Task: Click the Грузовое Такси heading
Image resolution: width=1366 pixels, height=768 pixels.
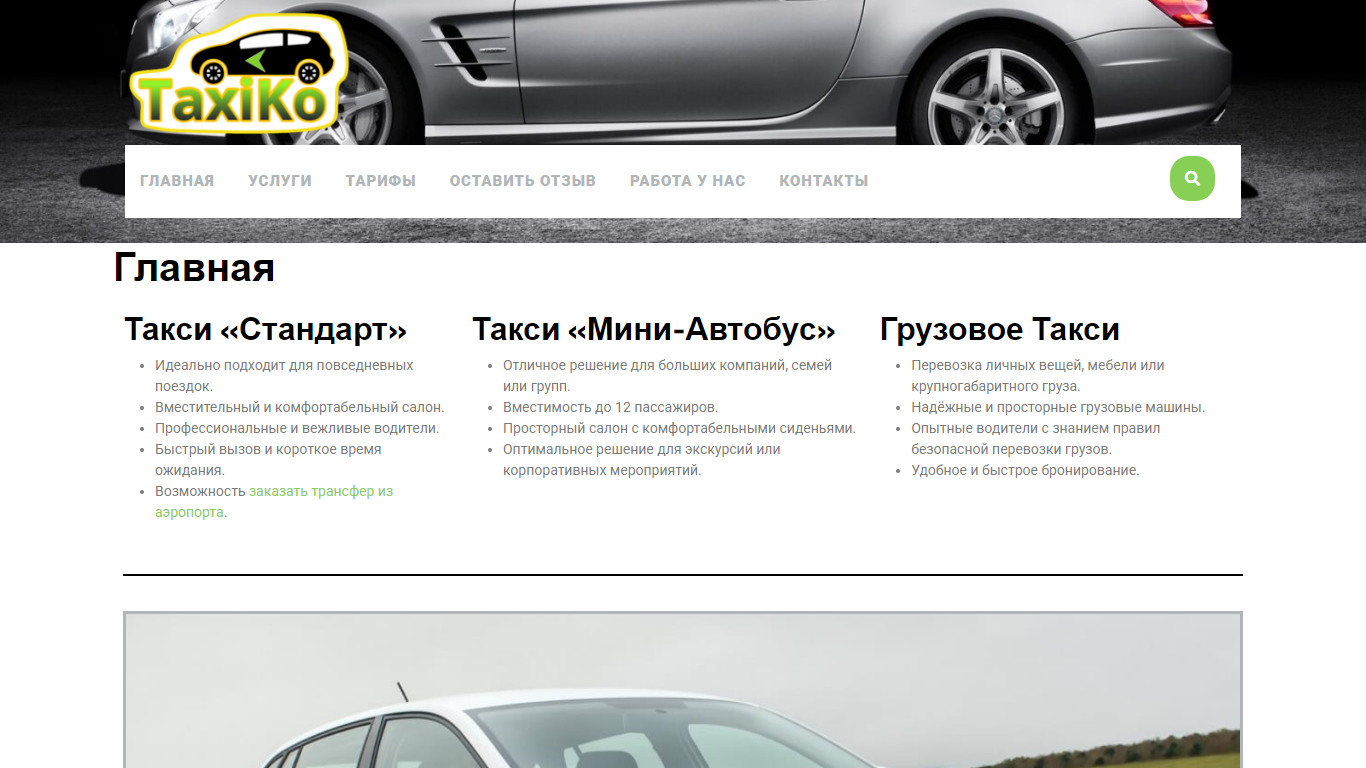Action: tap(1000, 329)
